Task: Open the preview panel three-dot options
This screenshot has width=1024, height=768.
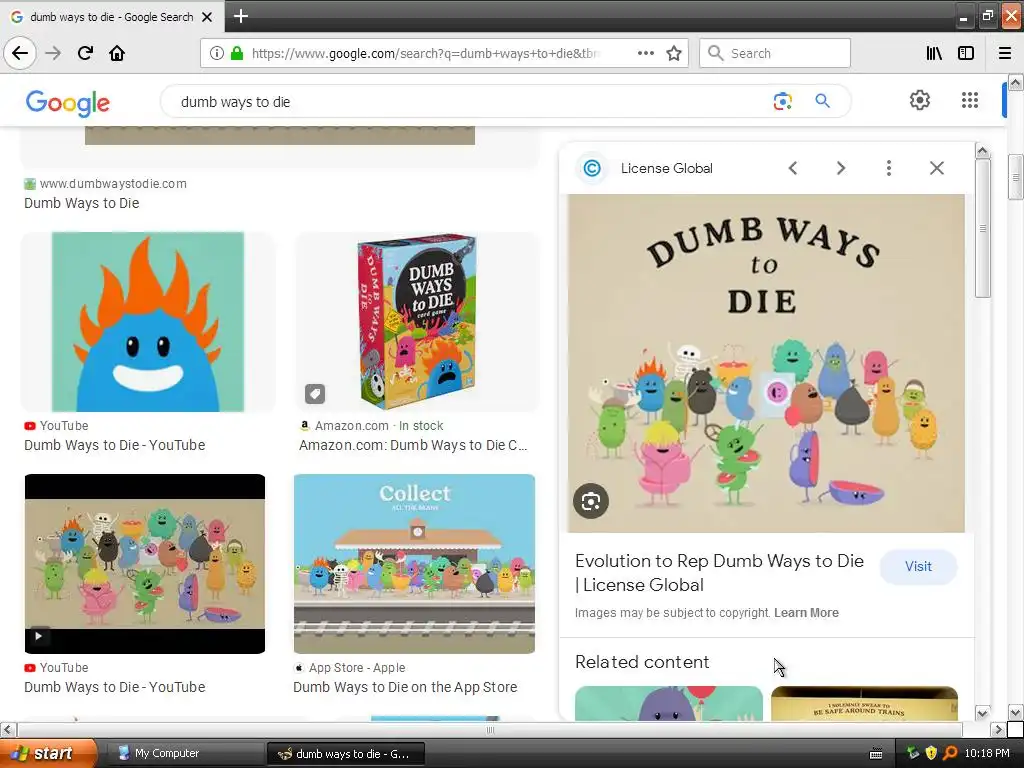Action: [888, 168]
